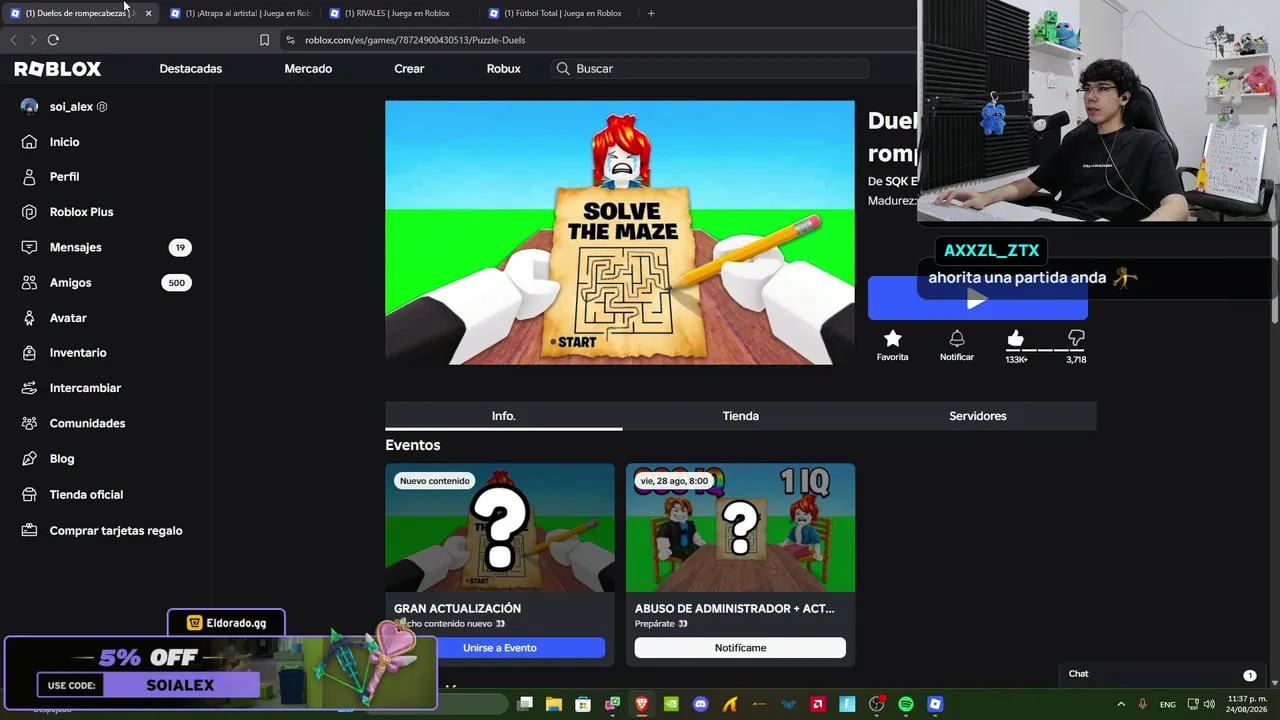Screen dimensions: 1280x720
Task: Open the Chat panel
Action: 1160,674
